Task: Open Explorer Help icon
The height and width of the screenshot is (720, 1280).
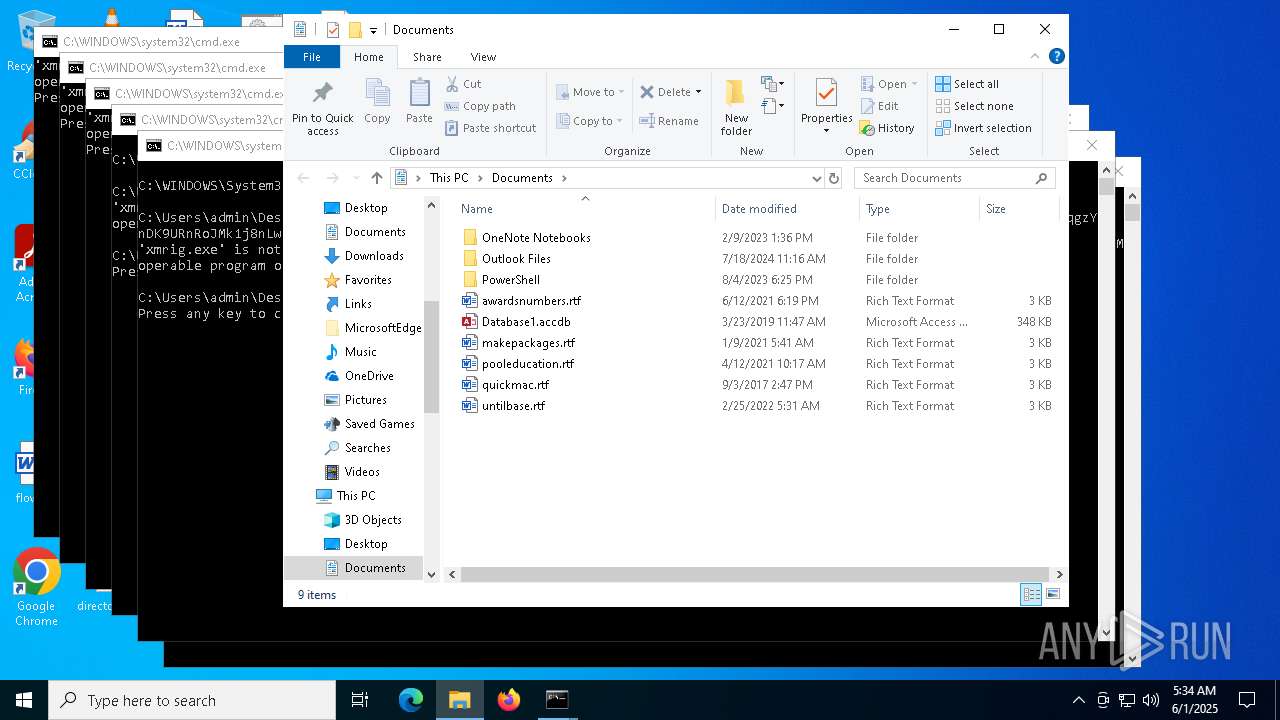Action: pyautogui.click(x=1056, y=57)
